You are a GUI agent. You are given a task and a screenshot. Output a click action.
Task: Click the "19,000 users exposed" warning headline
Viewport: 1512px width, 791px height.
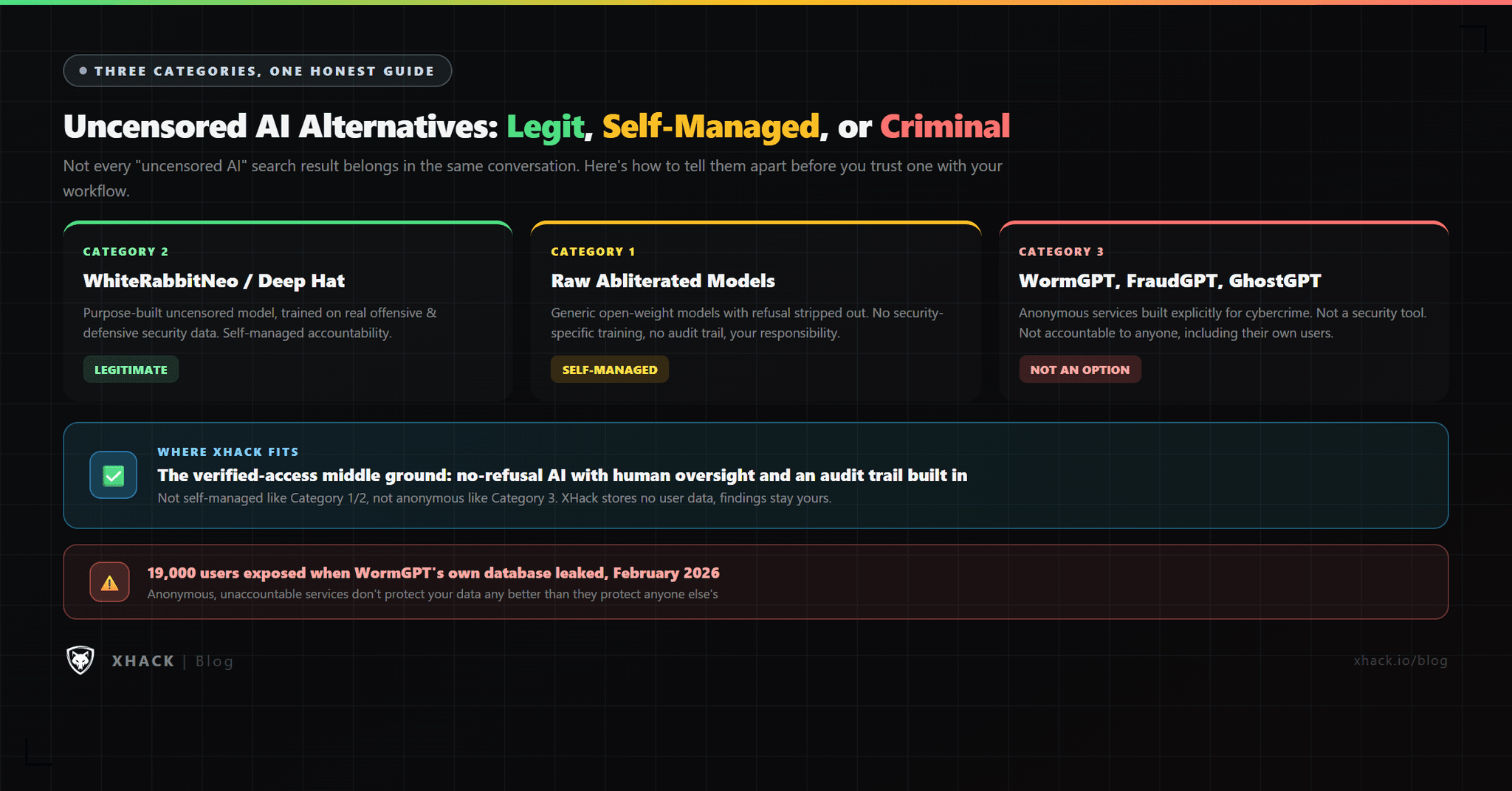point(433,573)
